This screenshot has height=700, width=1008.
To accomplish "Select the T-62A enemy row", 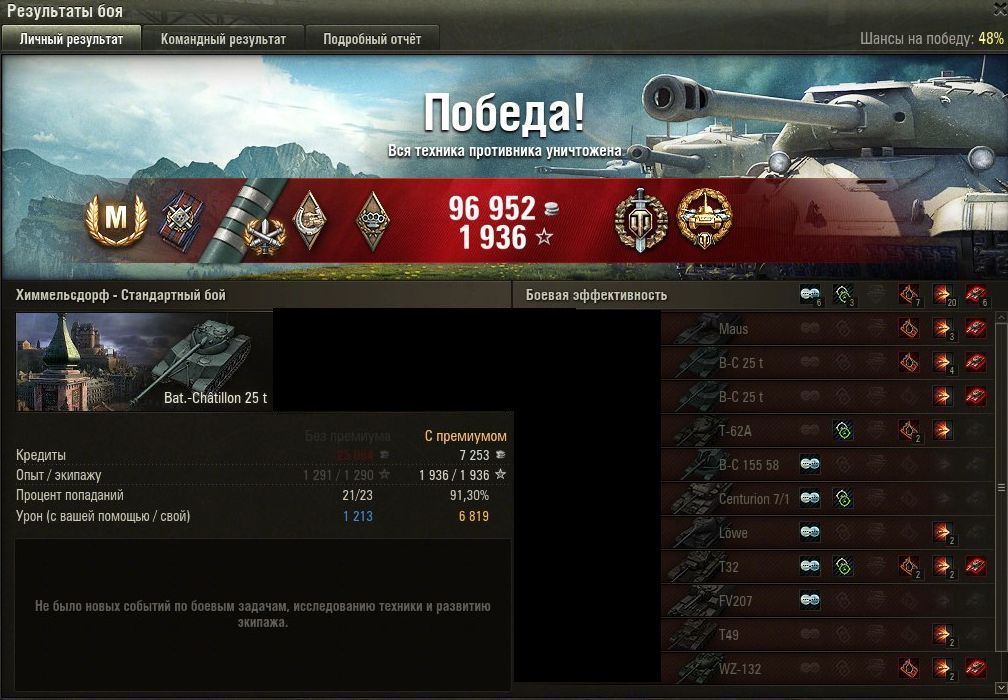I will coord(827,431).
